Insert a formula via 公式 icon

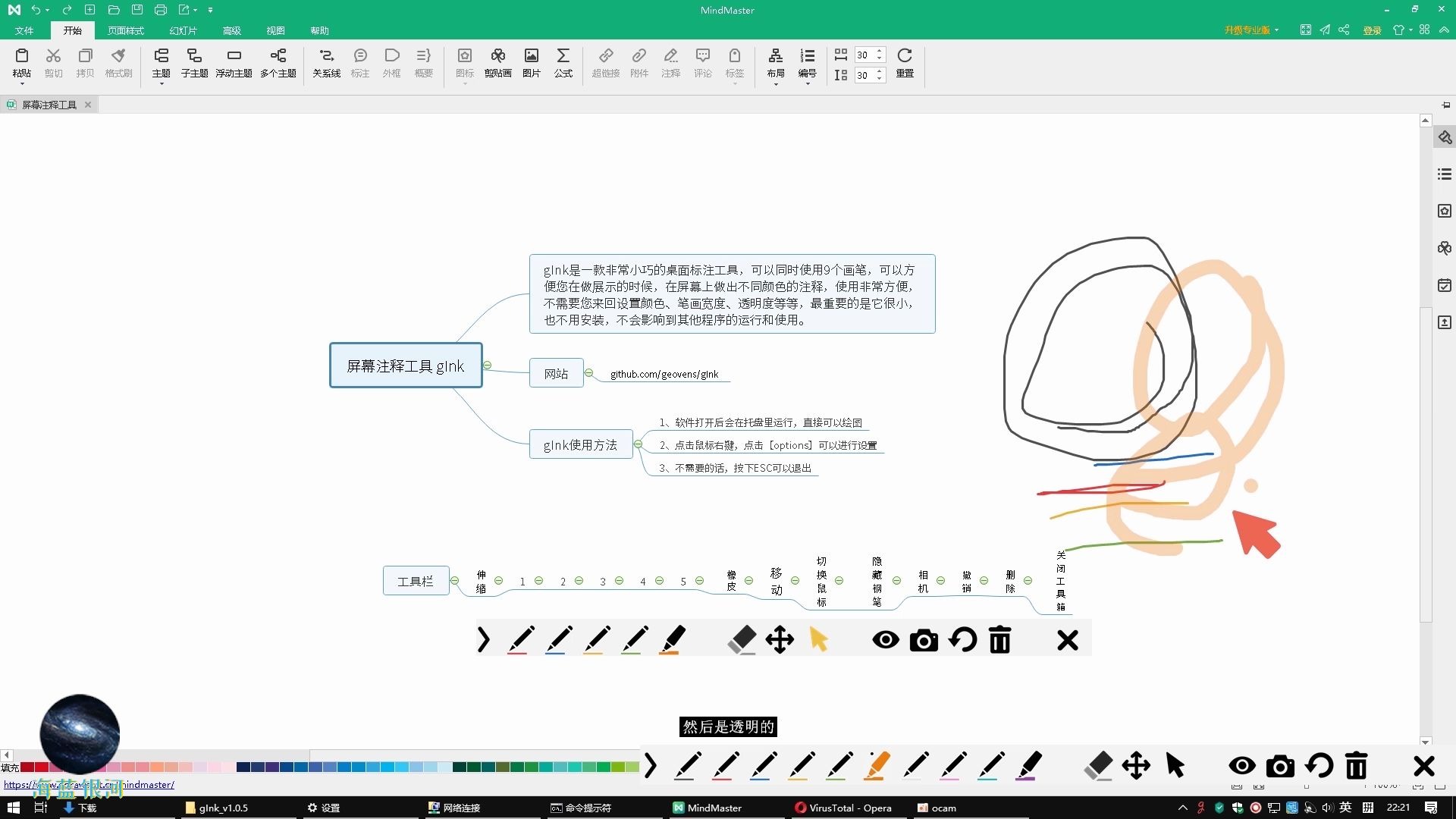click(x=563, y=63)
